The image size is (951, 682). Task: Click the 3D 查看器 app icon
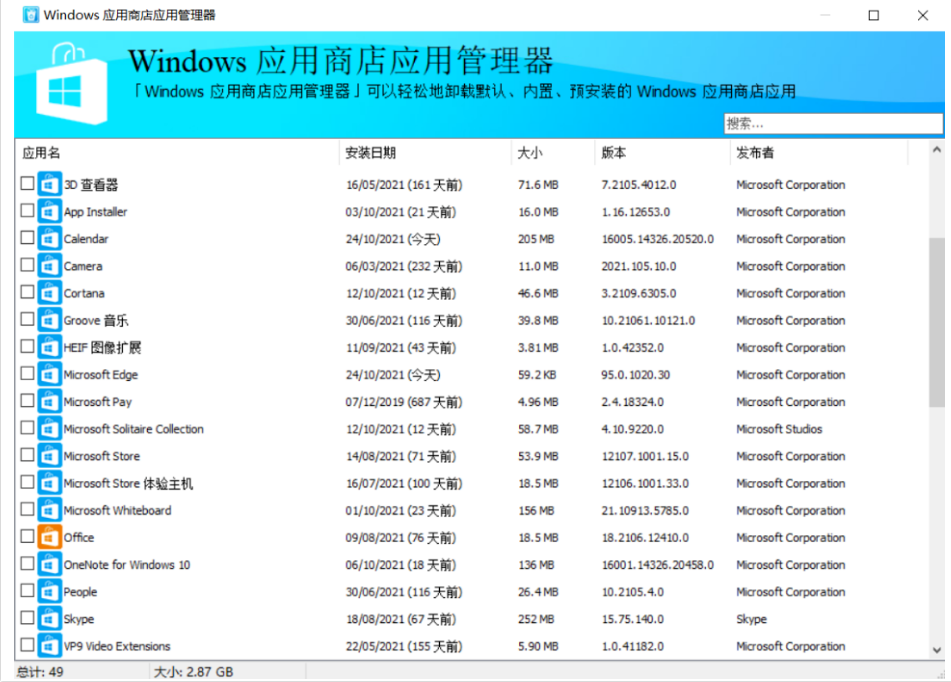49,184
